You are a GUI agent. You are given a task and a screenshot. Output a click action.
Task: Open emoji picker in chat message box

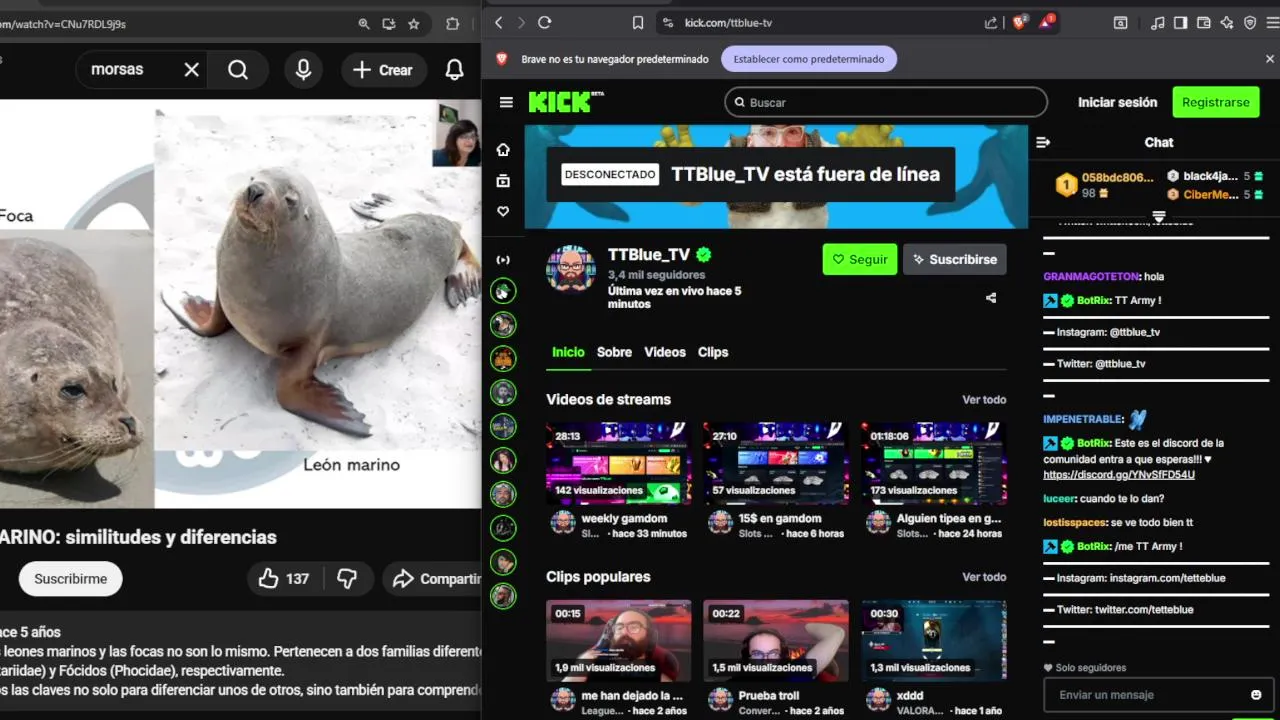tap(1256, 695)
